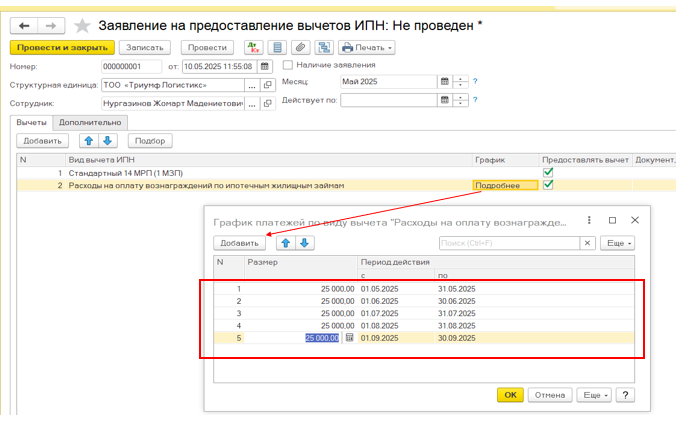Open the Дт/Кт postings icon
The image size is (682, 431).
click(x=254, y=48)
